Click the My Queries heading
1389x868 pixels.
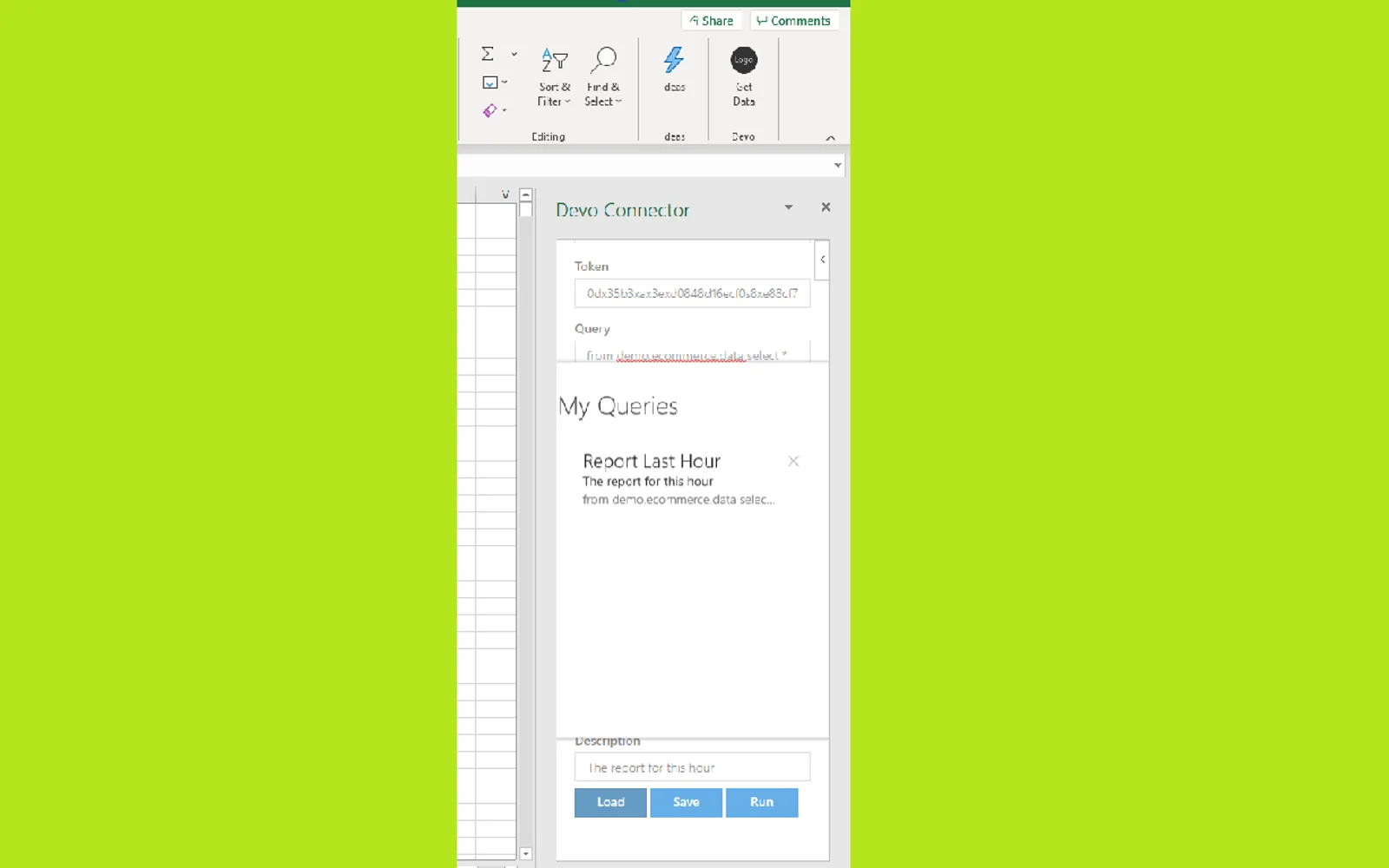tap(618, 406)
